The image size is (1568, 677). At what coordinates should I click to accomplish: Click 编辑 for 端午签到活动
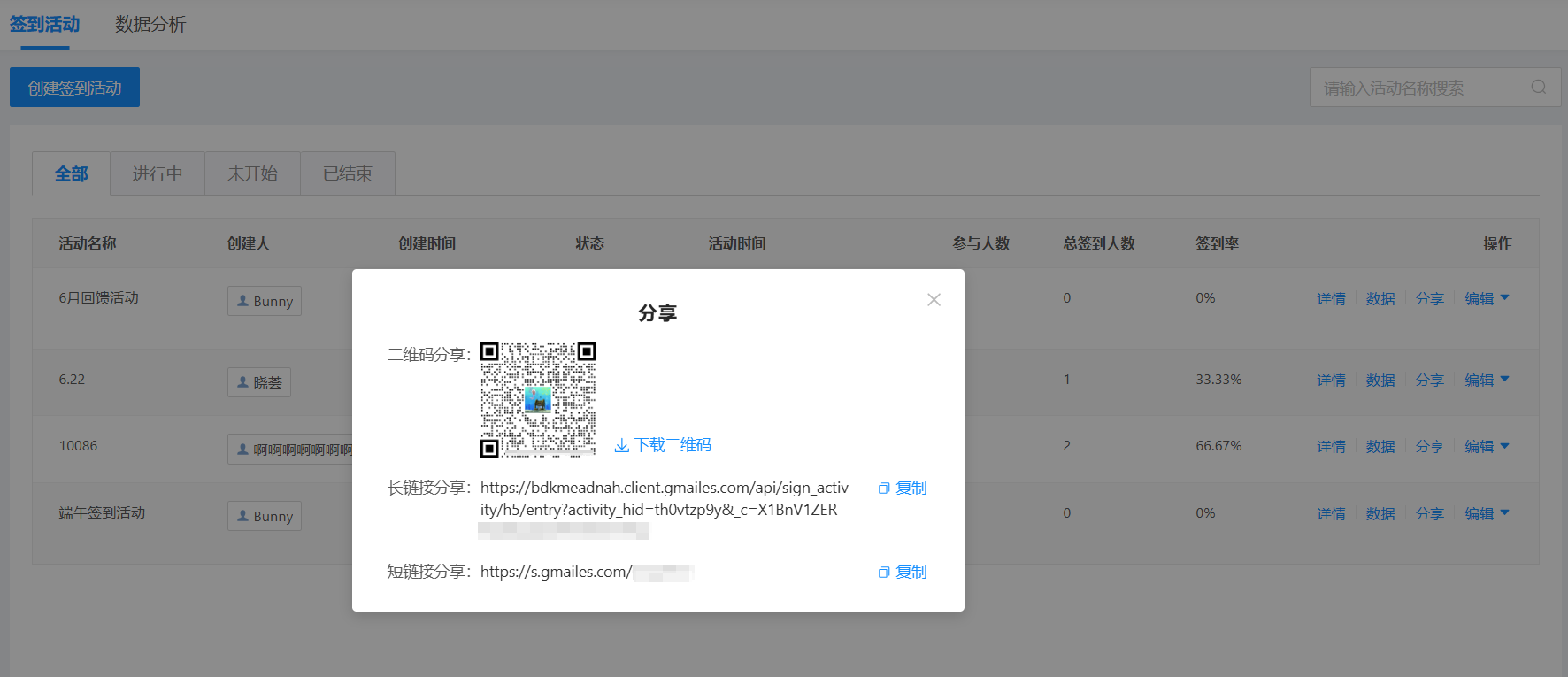(x=1480, y=514)
